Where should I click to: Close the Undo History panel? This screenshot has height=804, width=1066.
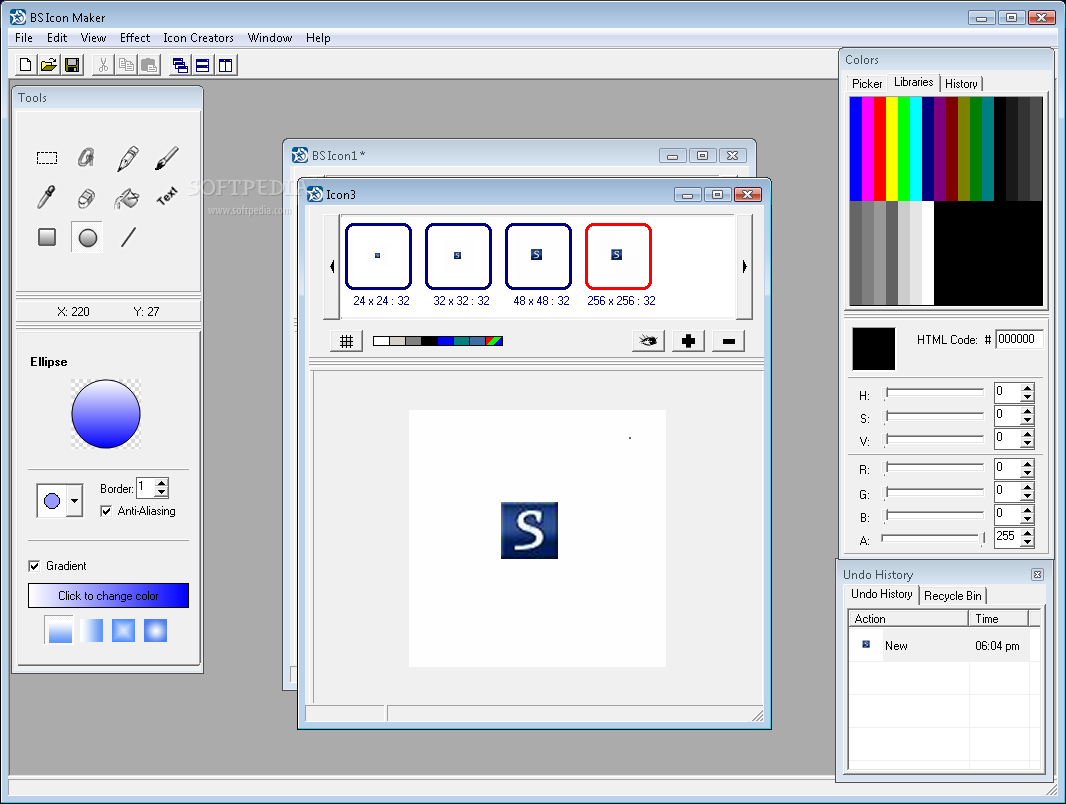(1037, 574)
